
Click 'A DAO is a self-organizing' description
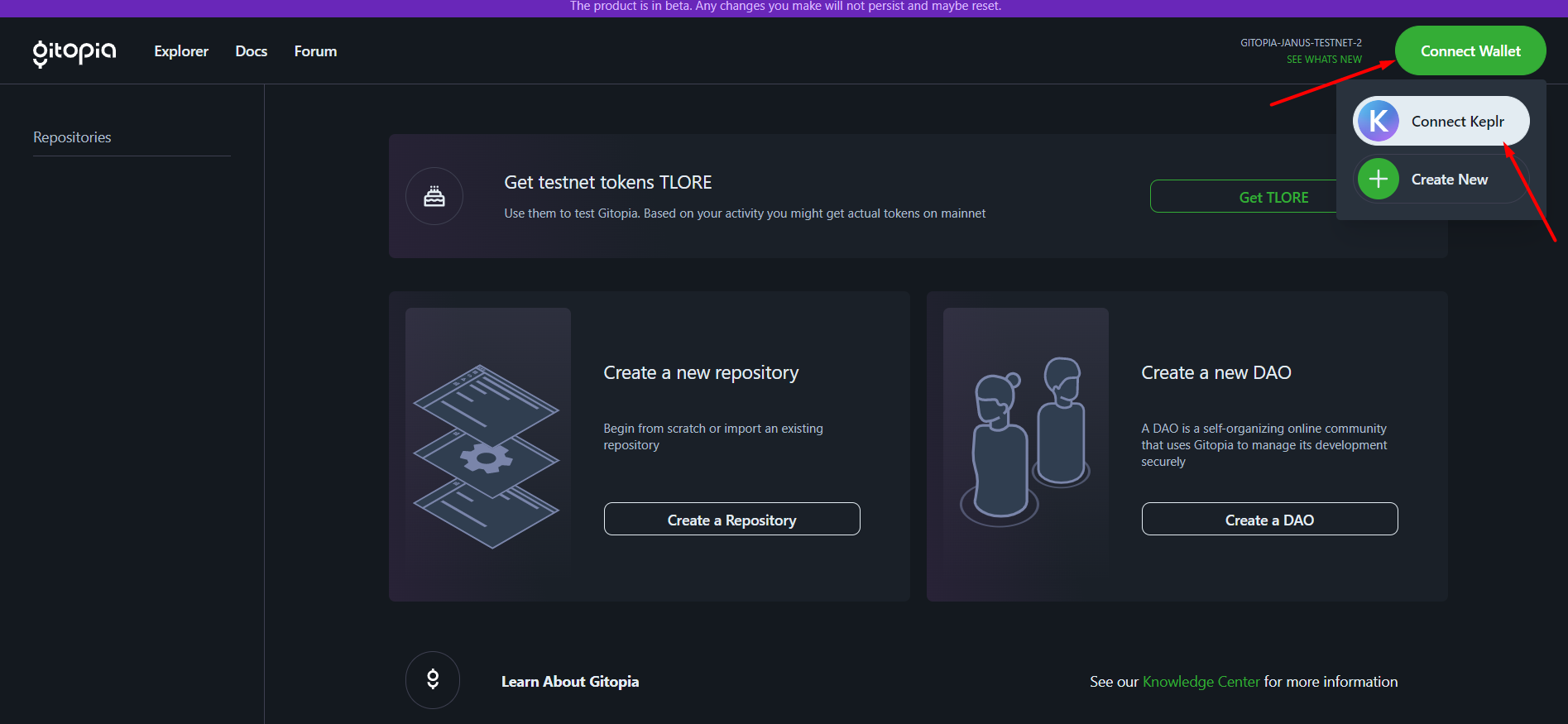click(1264, 445)
